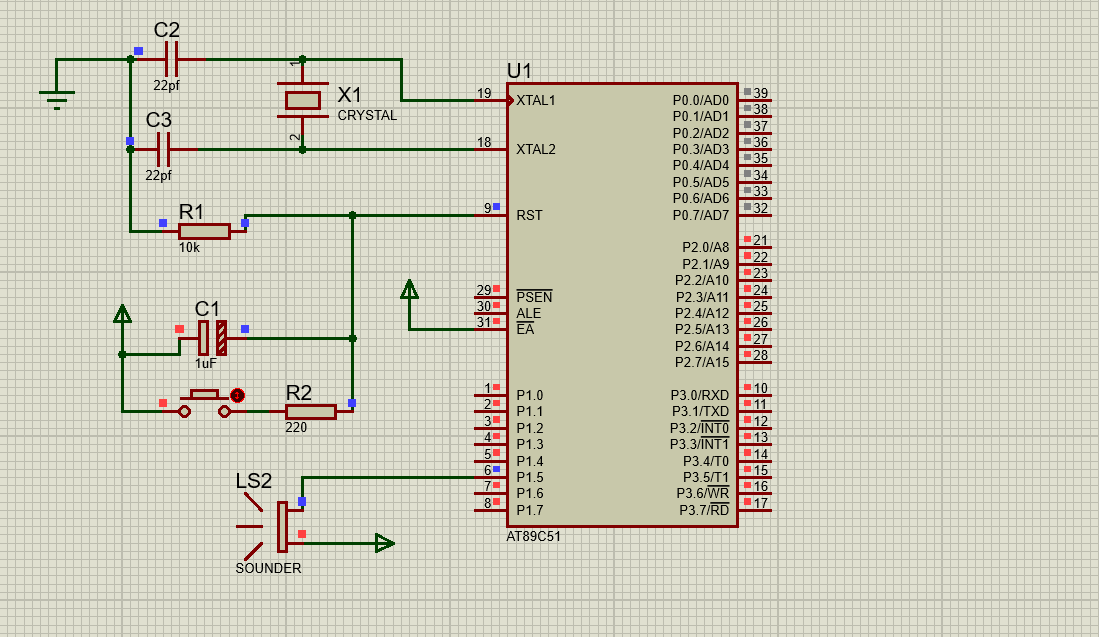Click pin number 17 on U1
The image size is (1099, 637).
coord(760,503)
